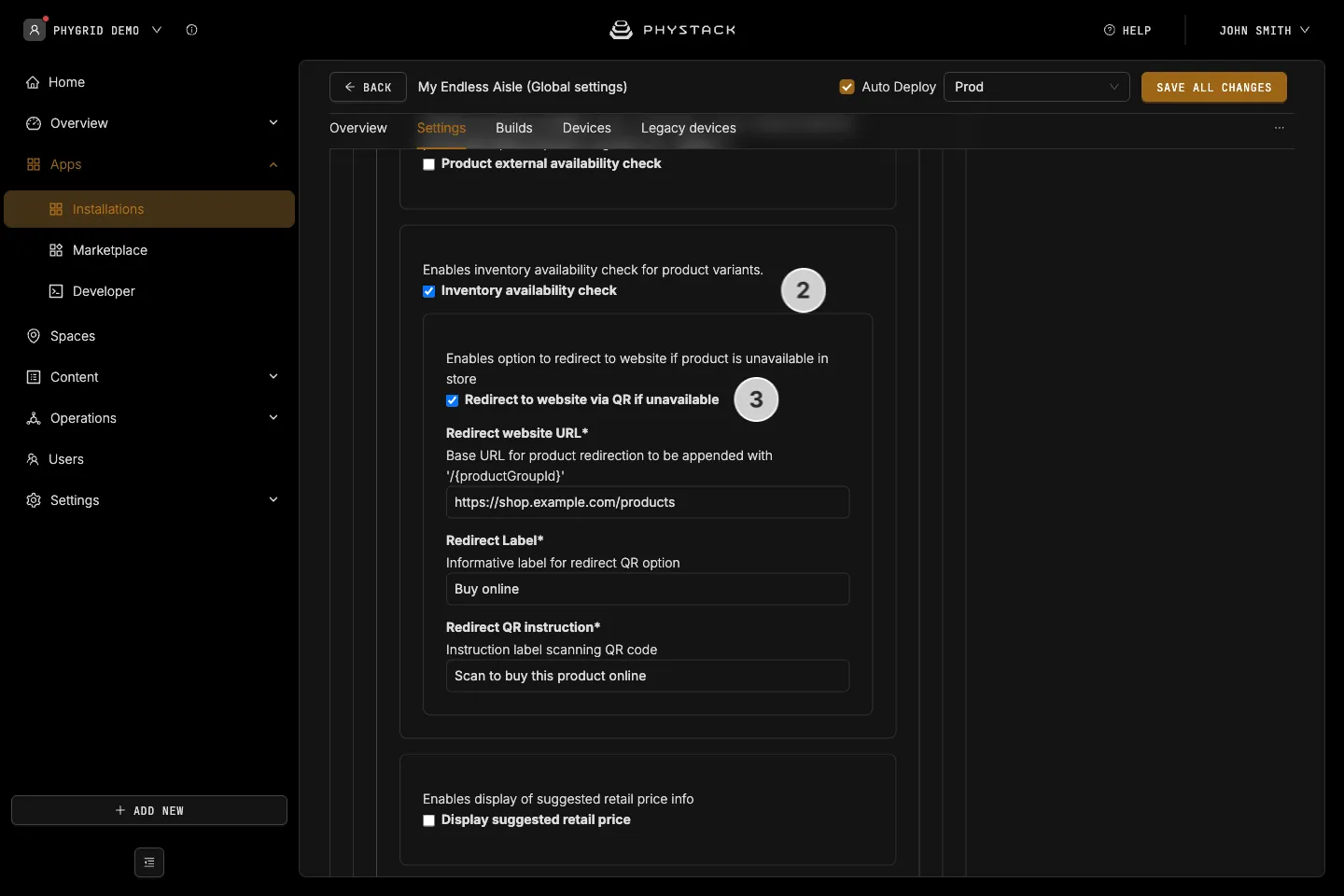Expand the Content sidebar section chevron
Image resolution: width=1344 pixels, height=896 pixels.
click(273, 377)
